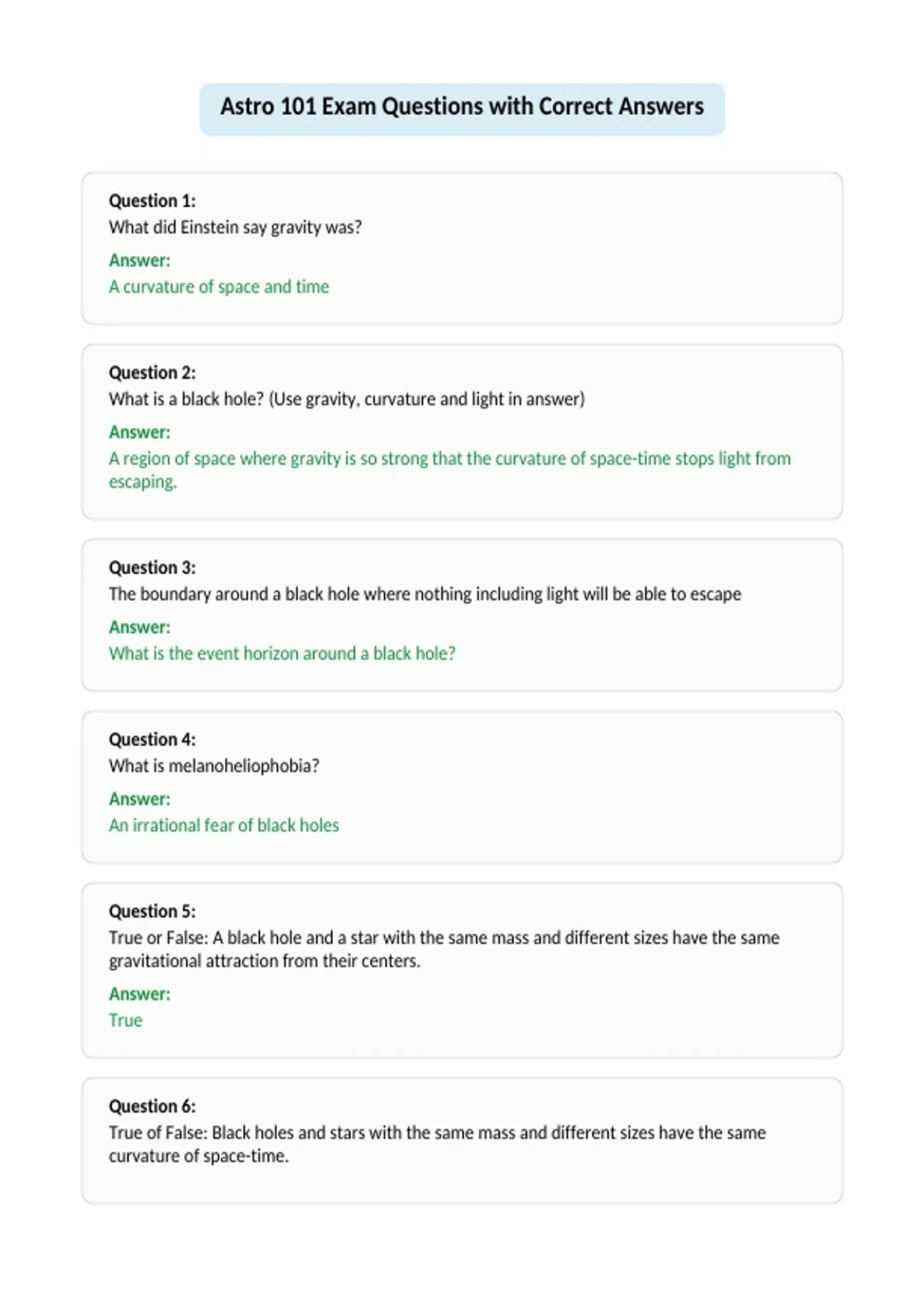The image size is (924, 1309).
Task: Click the Question 5 heading
Action: pos(152,911)
